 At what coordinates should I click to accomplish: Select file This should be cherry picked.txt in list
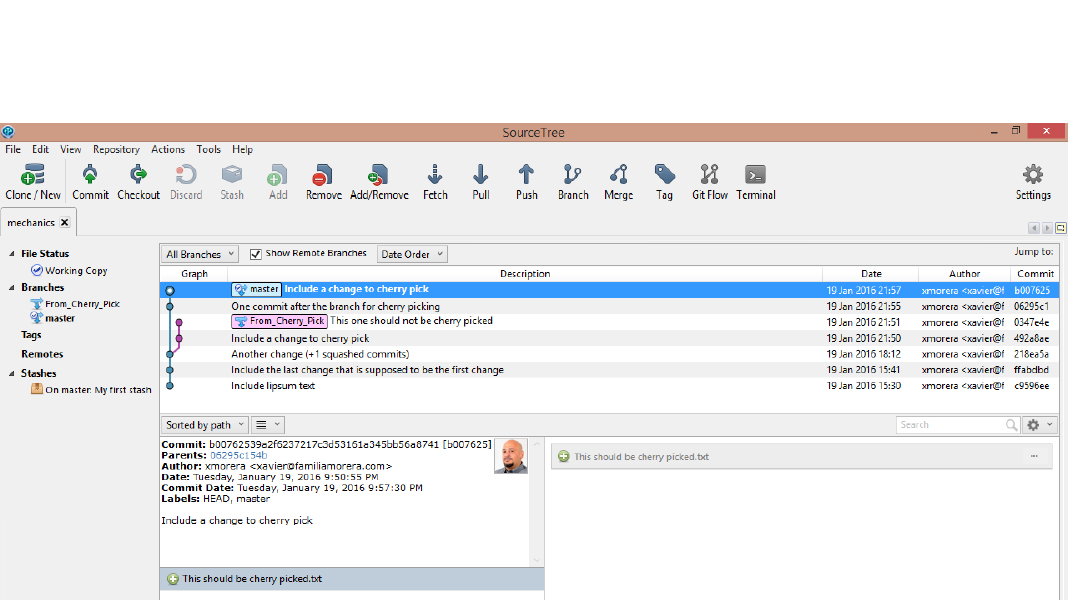352,579
